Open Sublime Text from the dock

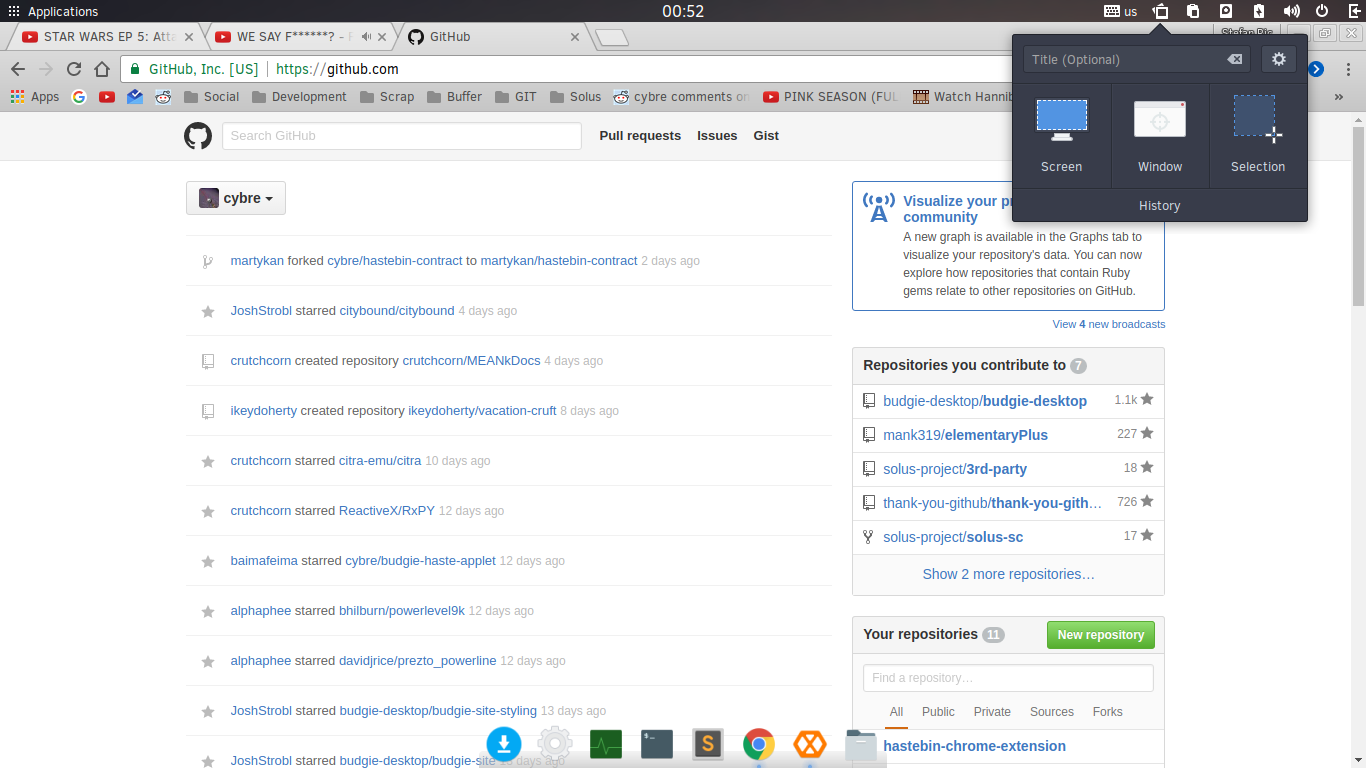[x=708, y=744]
